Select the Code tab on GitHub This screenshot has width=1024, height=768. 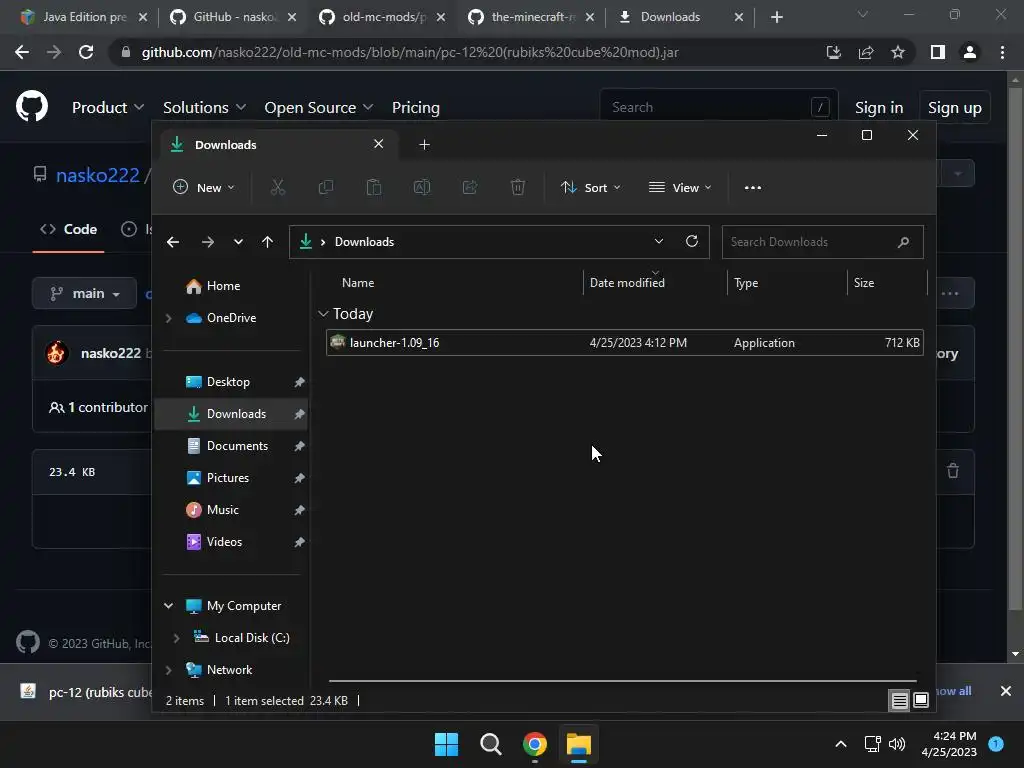pyautogui.click(x=69, y=229)
